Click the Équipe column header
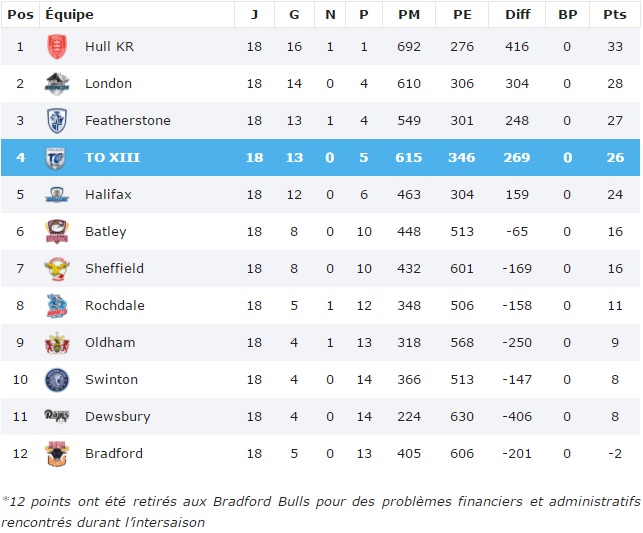Image resolution: width=643 pixels, height=533 pixels. point(69,14)
